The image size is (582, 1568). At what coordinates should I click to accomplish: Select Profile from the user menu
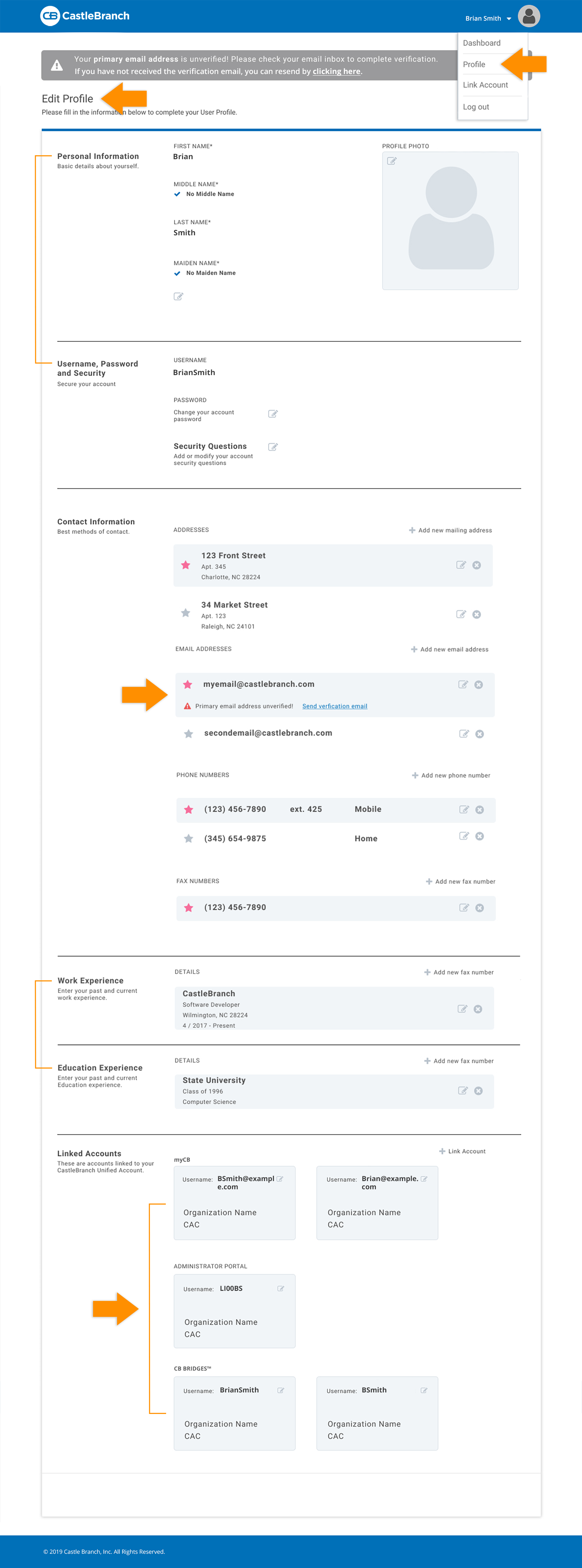coord(474,65)
